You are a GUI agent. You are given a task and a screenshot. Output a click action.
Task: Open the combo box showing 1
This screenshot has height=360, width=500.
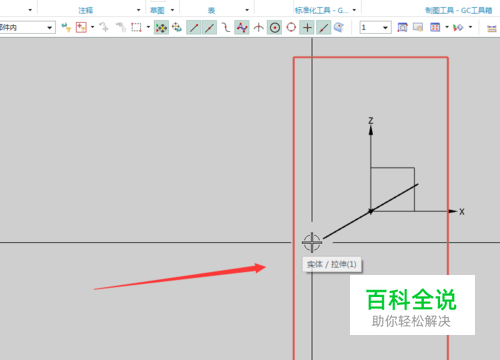coord(375,28)
